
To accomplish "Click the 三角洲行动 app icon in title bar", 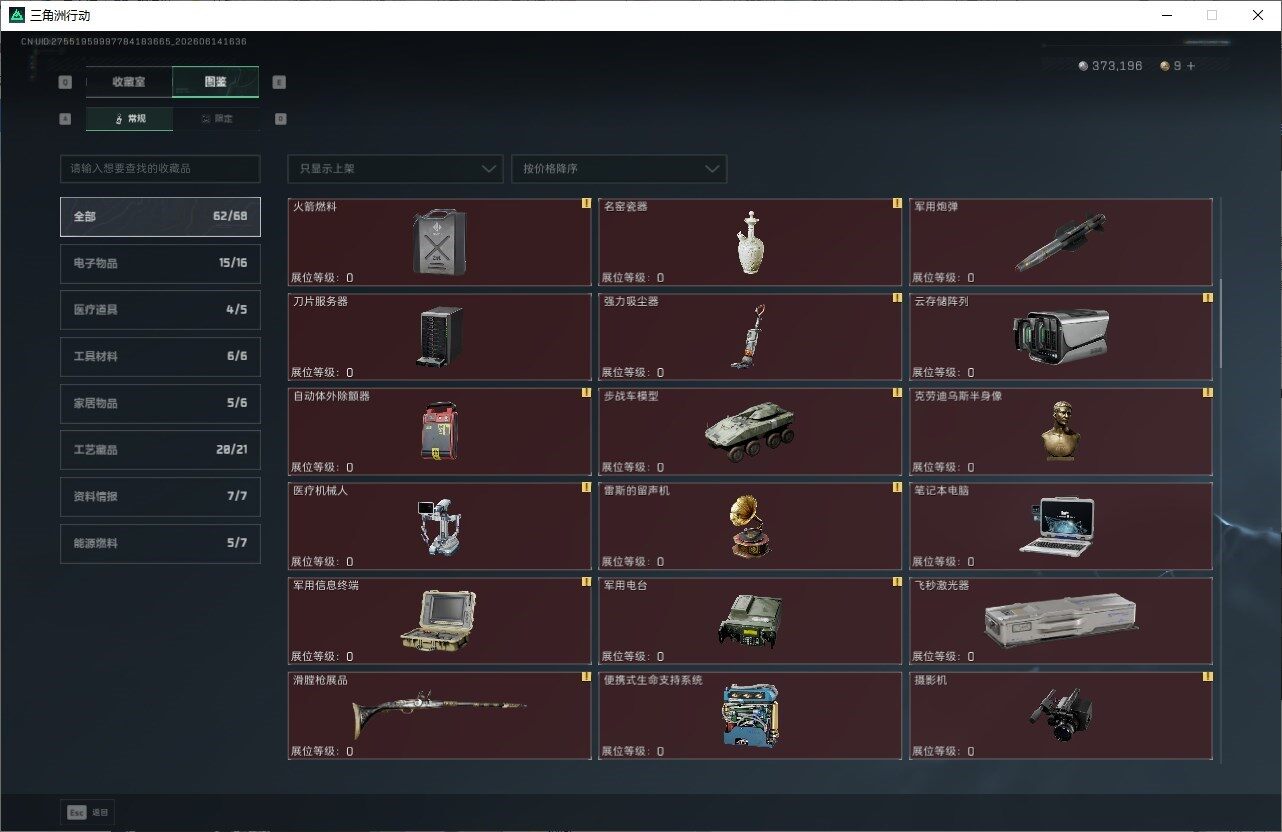I will (17, 16).
